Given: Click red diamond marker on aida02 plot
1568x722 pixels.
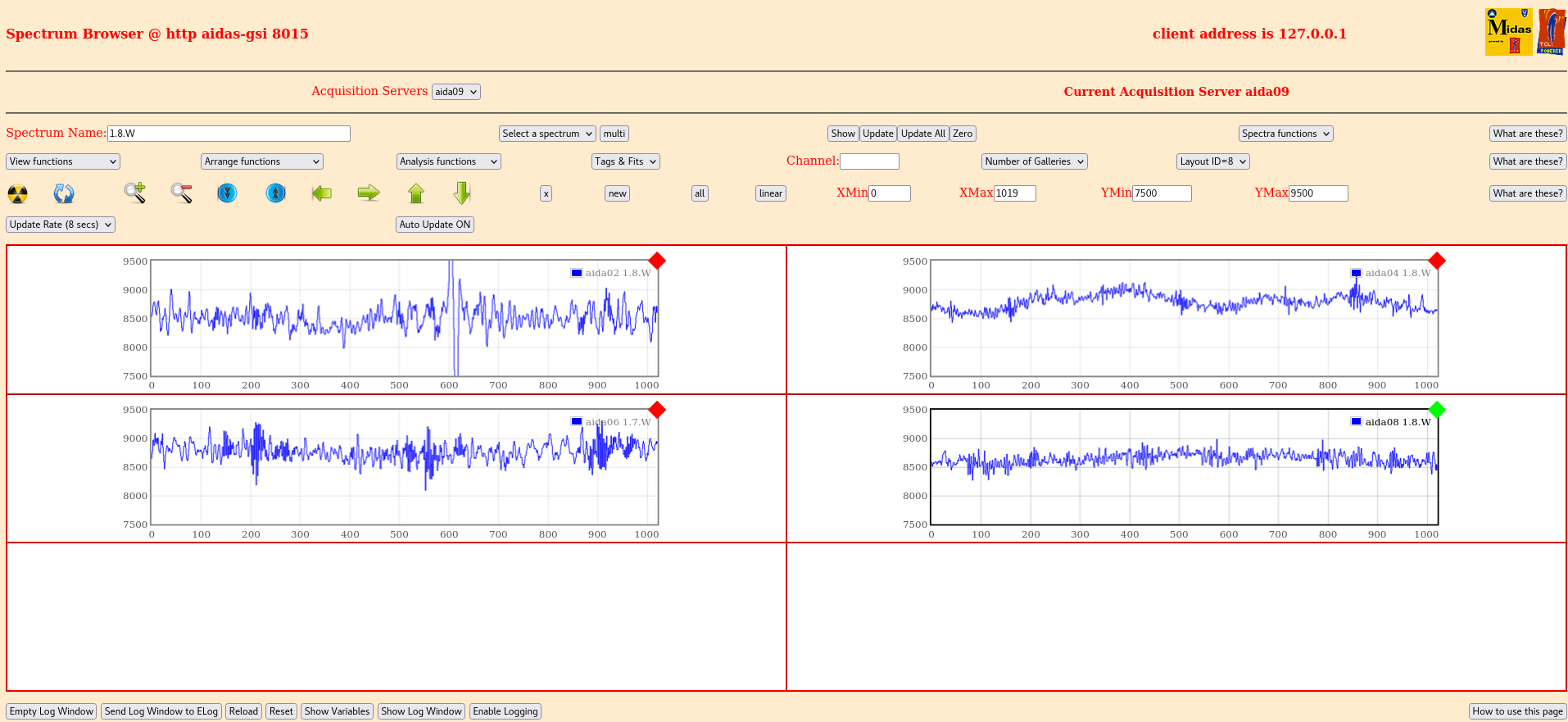Looking at the screenshot, I should (x=657, y=261).
